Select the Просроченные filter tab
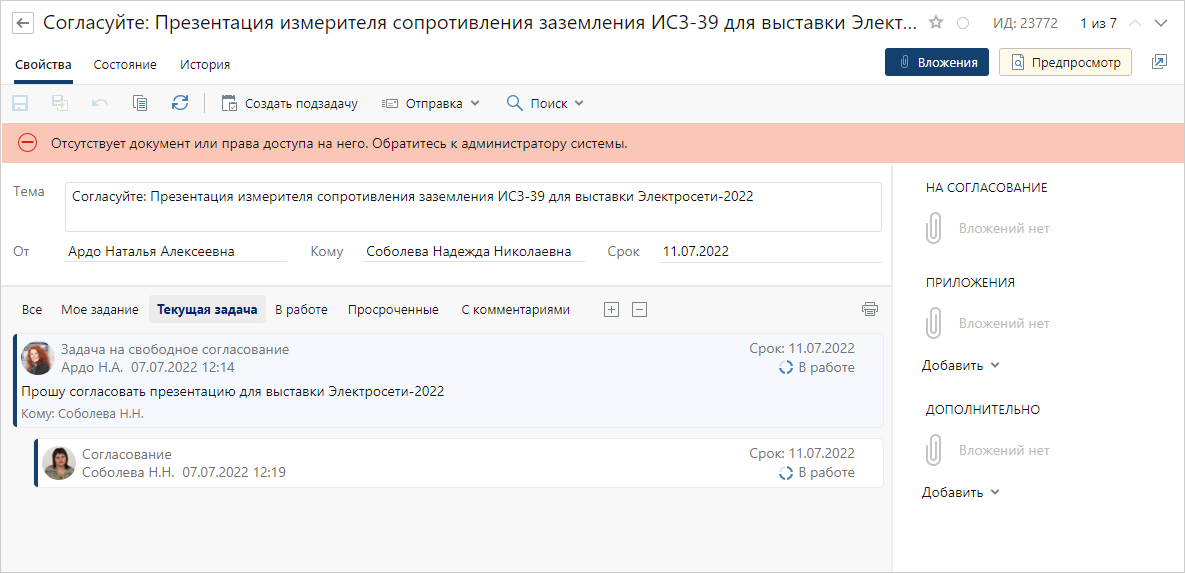This screenshot has width=1185, height=573. point(393,310)
